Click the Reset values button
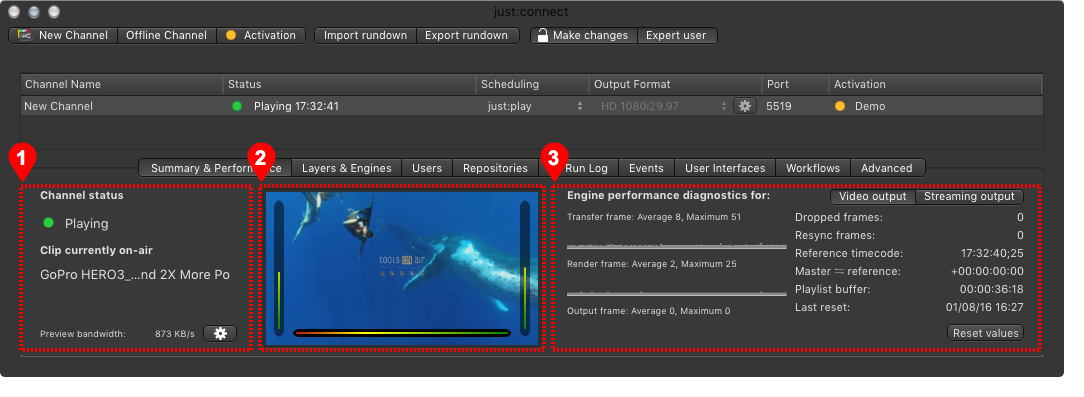Viewport: 1084px width, 397px height. [x=985, y=333]
